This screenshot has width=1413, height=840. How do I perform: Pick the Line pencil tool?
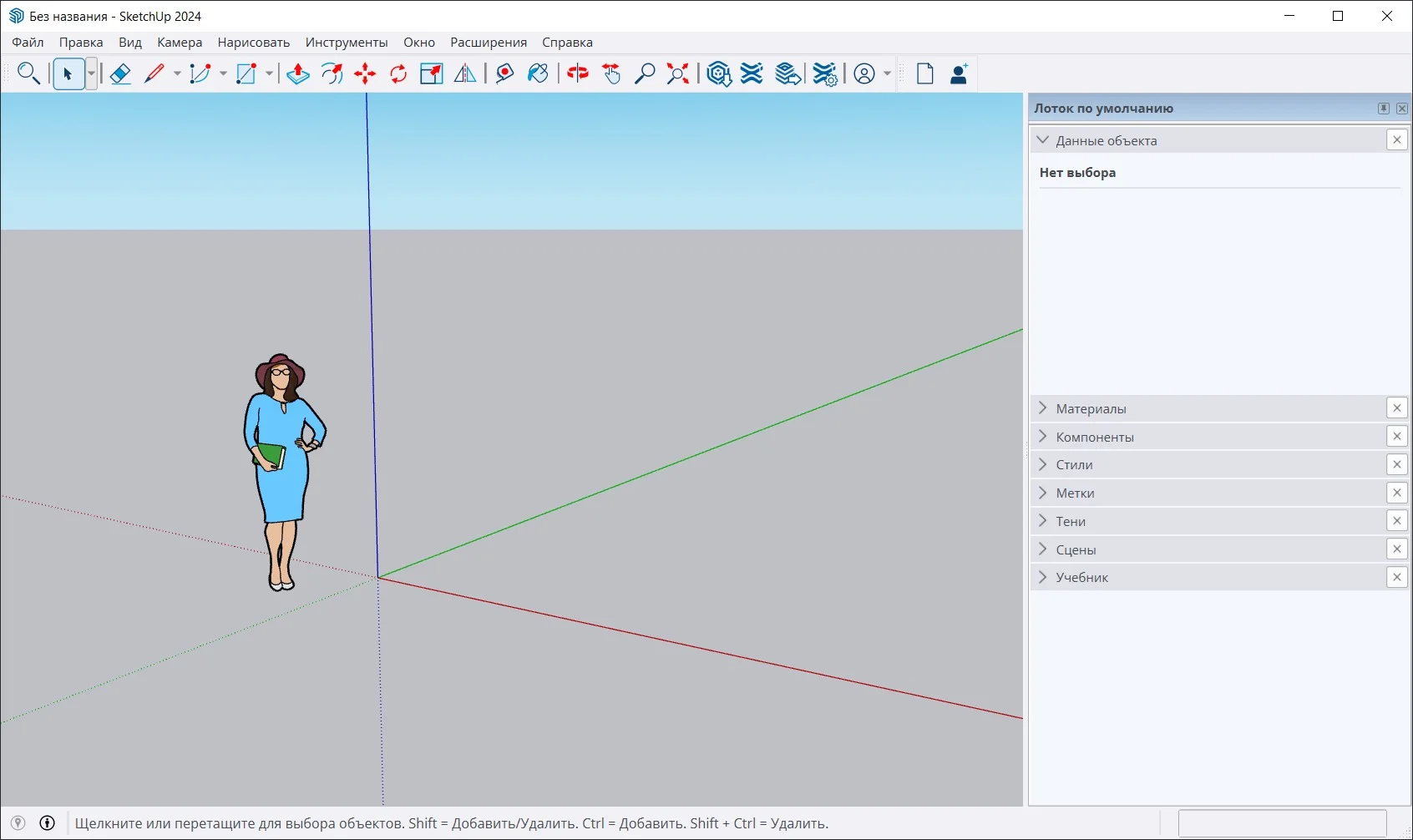(x=154, y=73)
